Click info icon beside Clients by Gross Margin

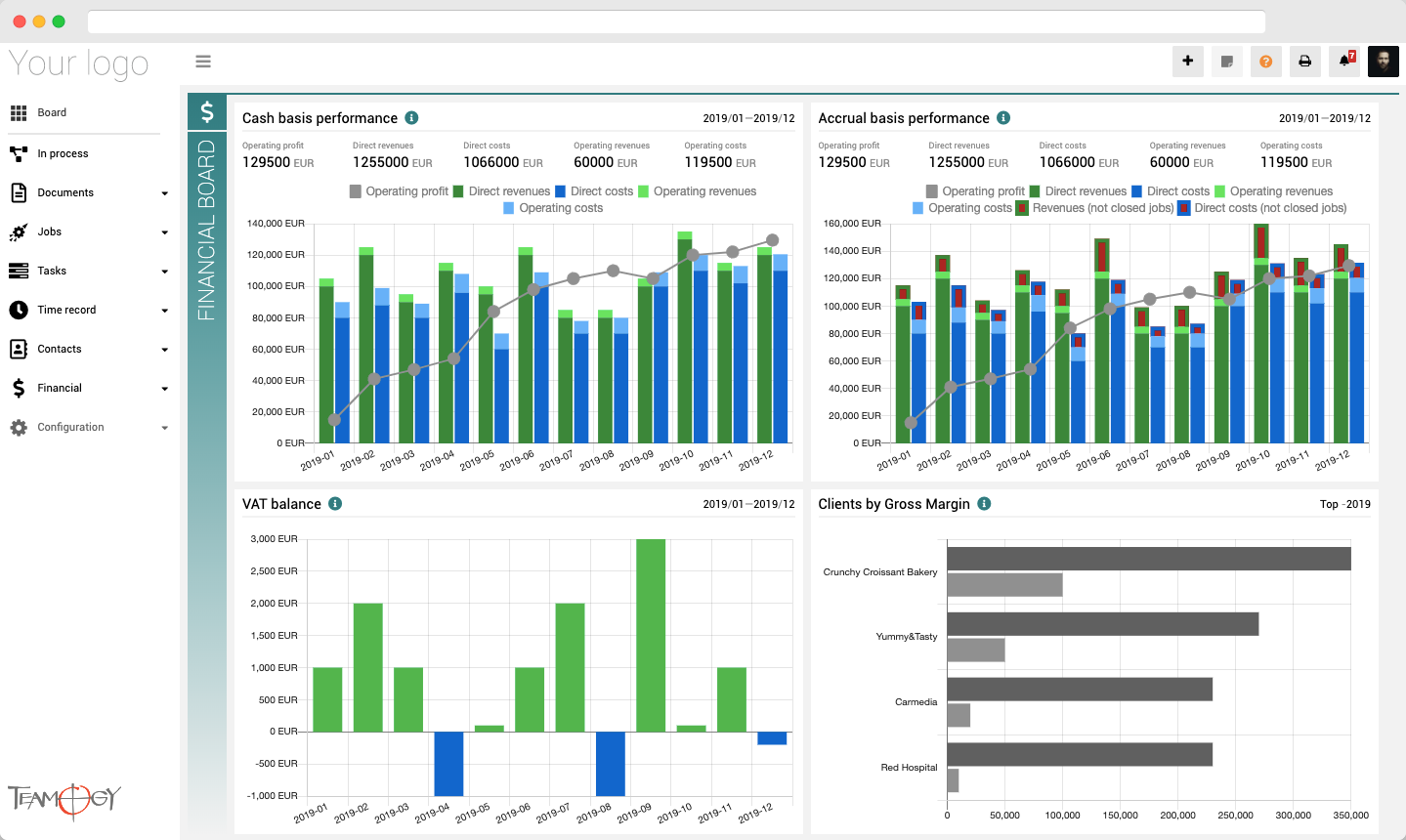point(984,504)
